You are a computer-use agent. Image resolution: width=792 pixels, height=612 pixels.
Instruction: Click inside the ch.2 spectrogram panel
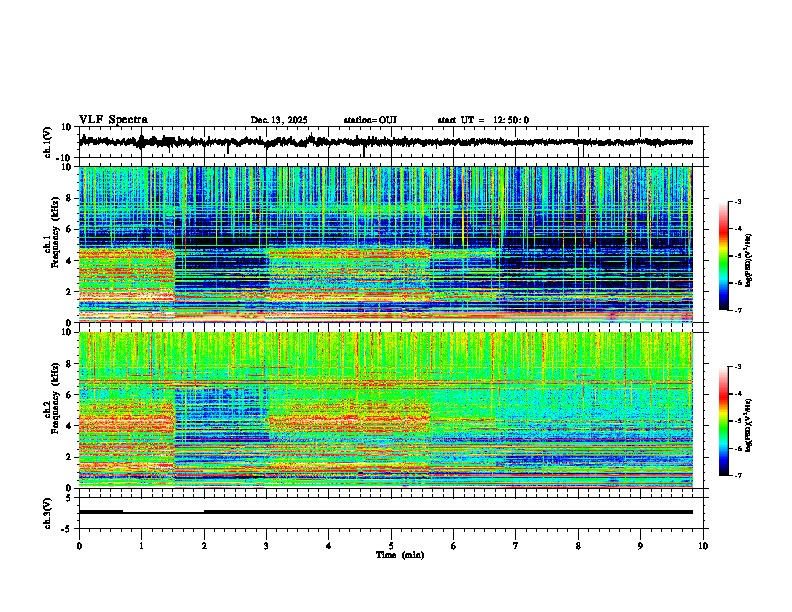tap(385, 410)
